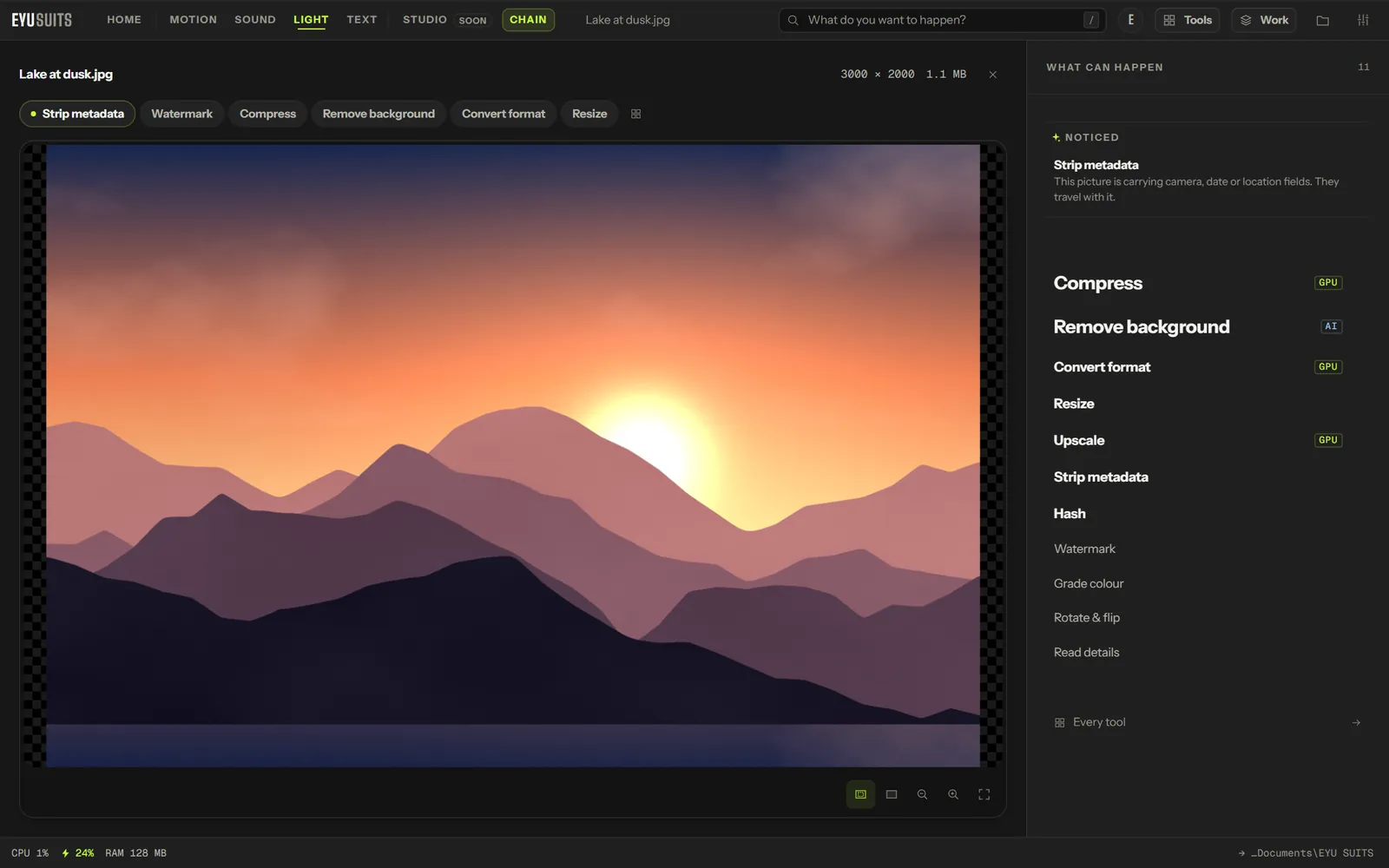1389x868 pixels.
Task: Select the actual-size rectangle view icon
Action: coord(892,794)
